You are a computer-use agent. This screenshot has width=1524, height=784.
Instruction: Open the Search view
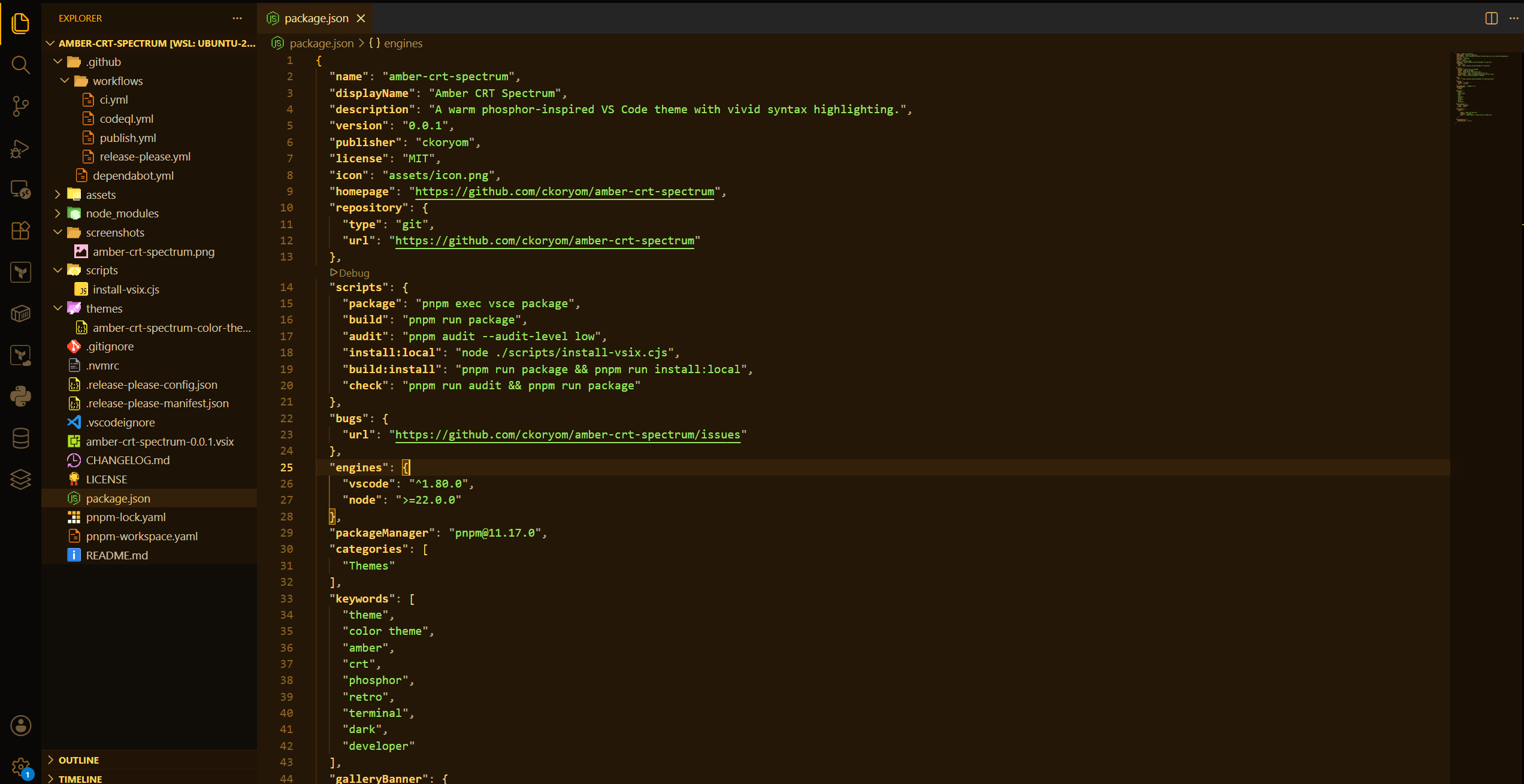(20, 65)
